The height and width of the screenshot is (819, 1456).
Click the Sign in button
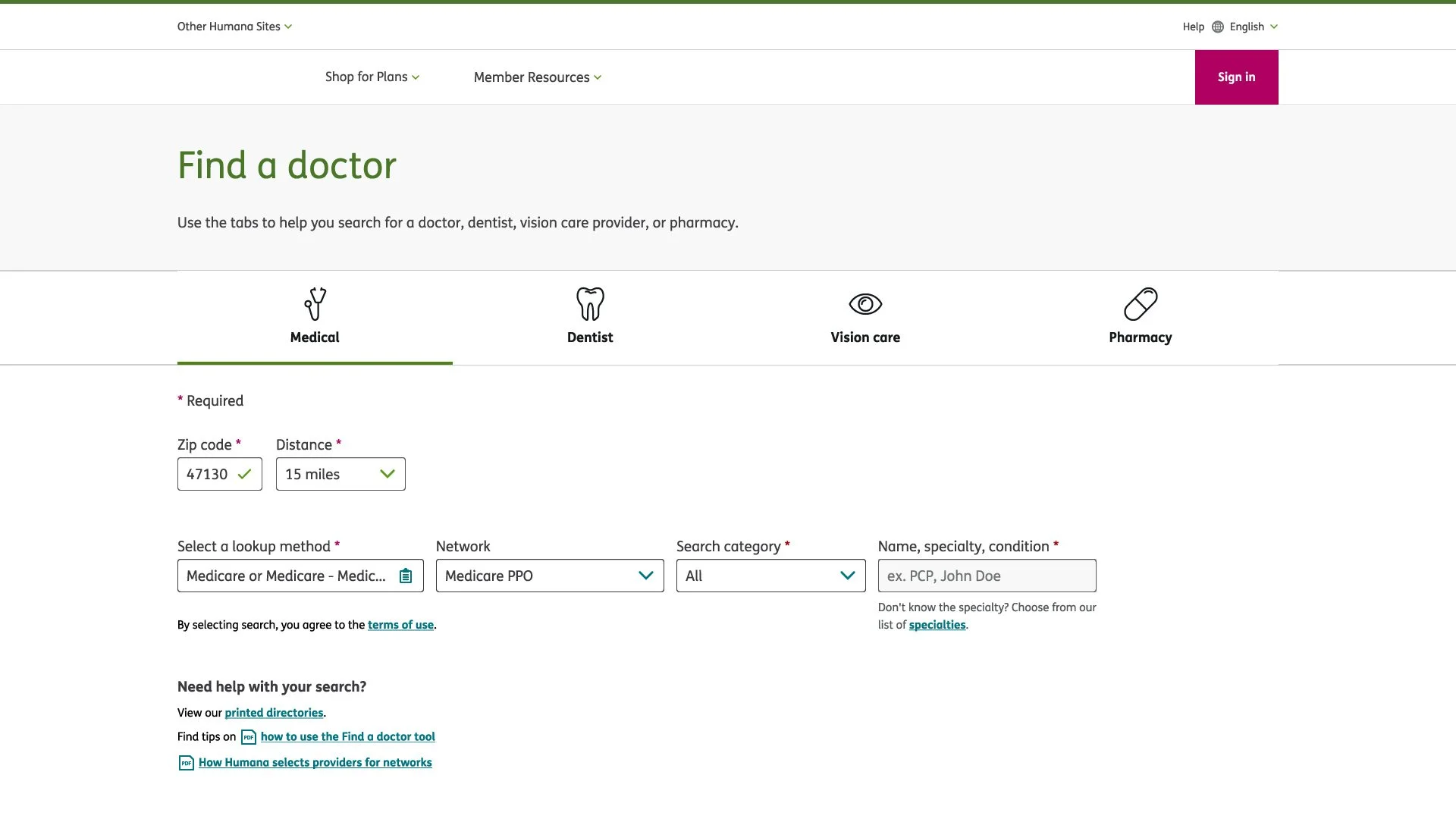[x=1236, y=77]
